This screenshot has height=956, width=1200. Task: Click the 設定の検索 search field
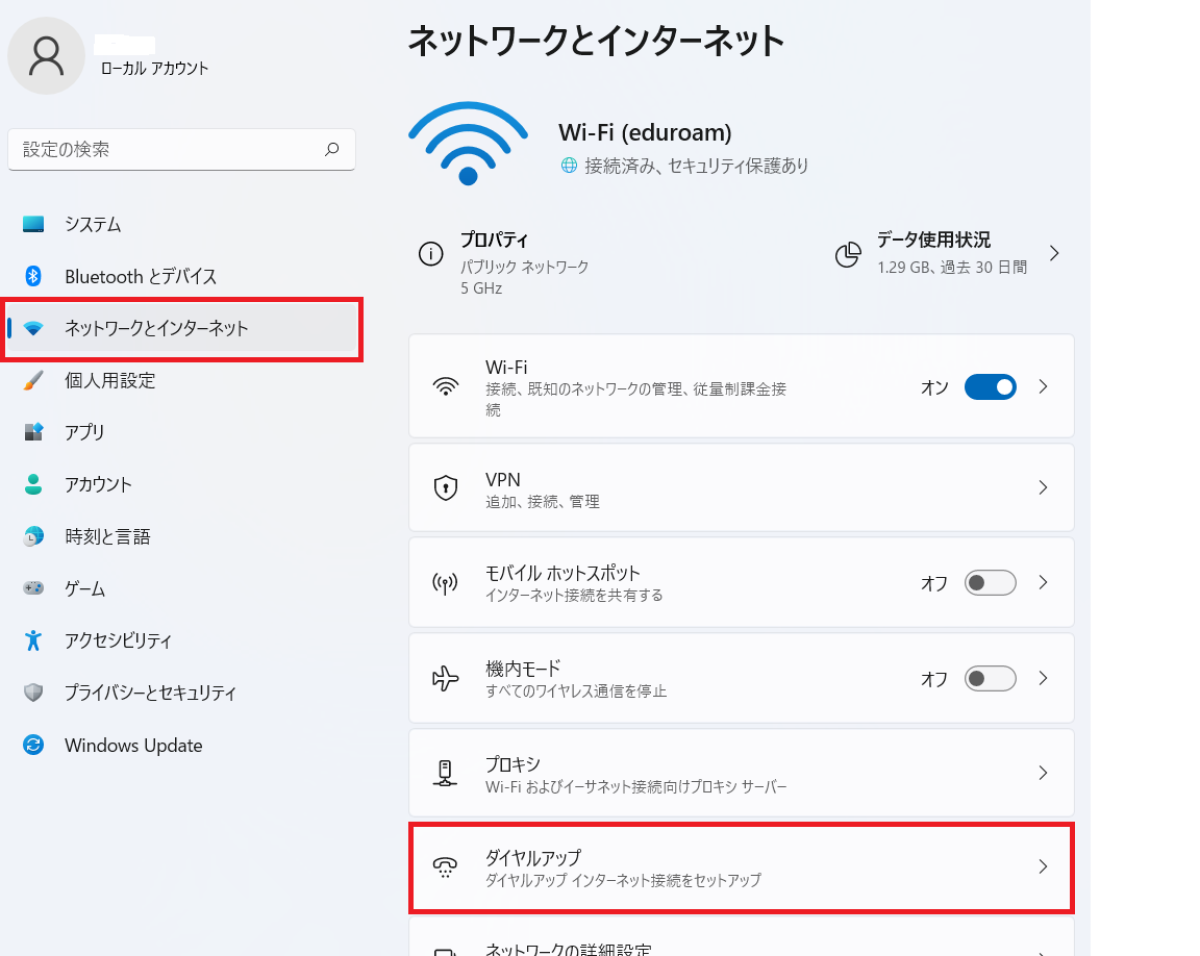coord(182,149)
